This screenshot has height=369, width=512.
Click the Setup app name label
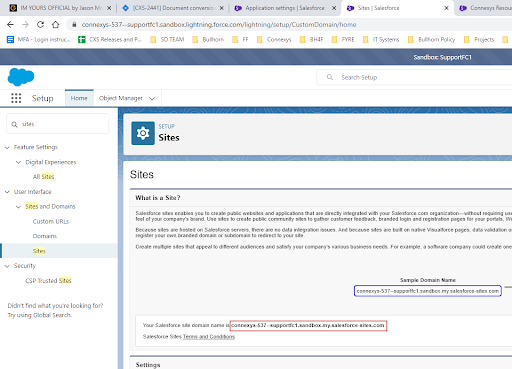point(43,98)
